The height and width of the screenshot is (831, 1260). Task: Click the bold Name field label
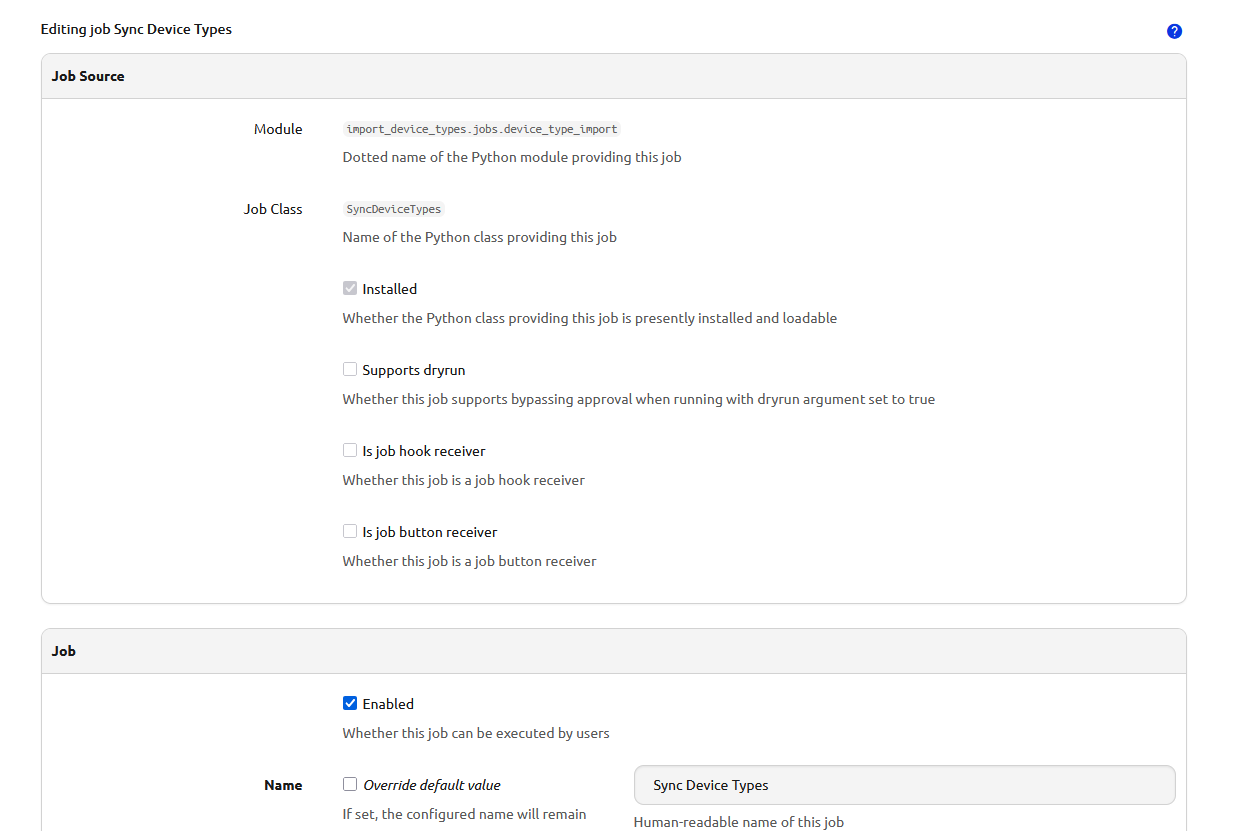click(x=283, y=785)
